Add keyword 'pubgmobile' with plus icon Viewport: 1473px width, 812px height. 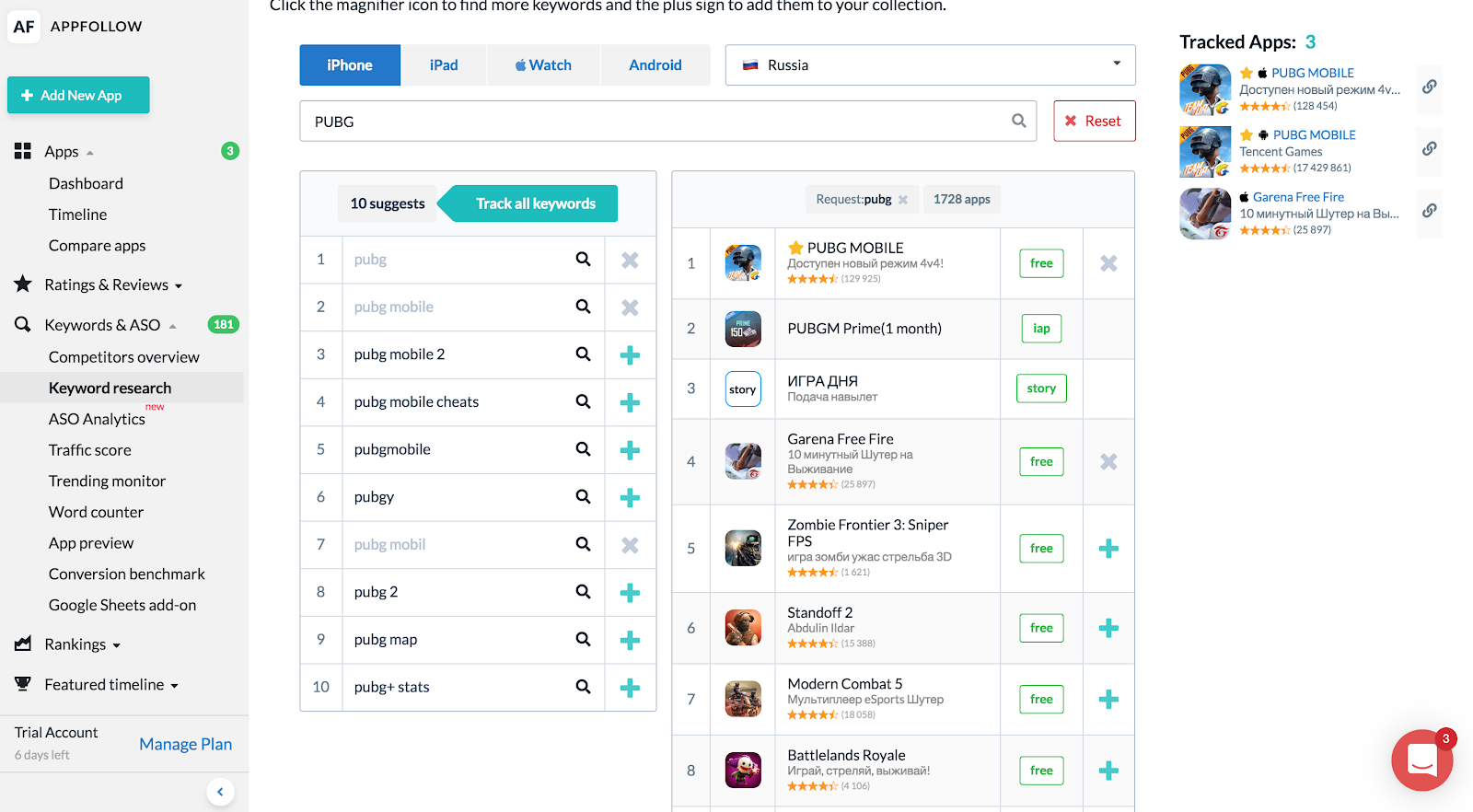click(x=630, y=450)
